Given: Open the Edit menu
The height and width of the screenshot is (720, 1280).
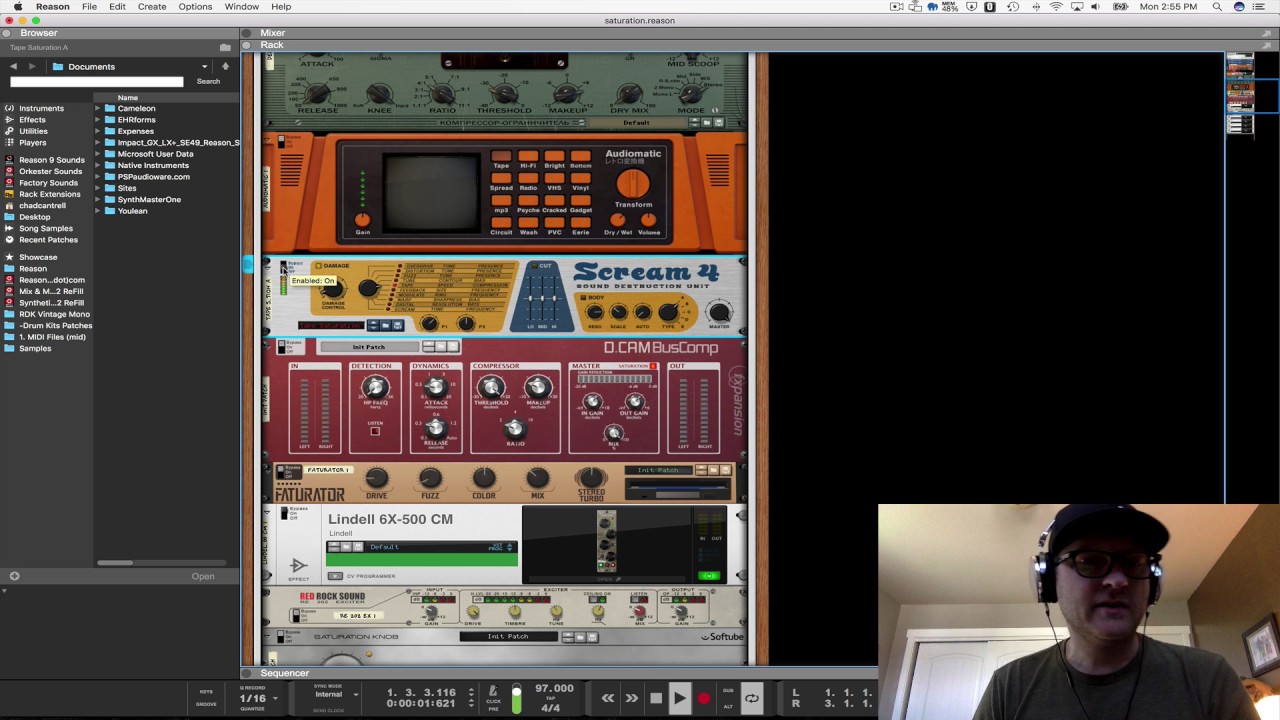Looking at the screenshot, I should [117, 7].
